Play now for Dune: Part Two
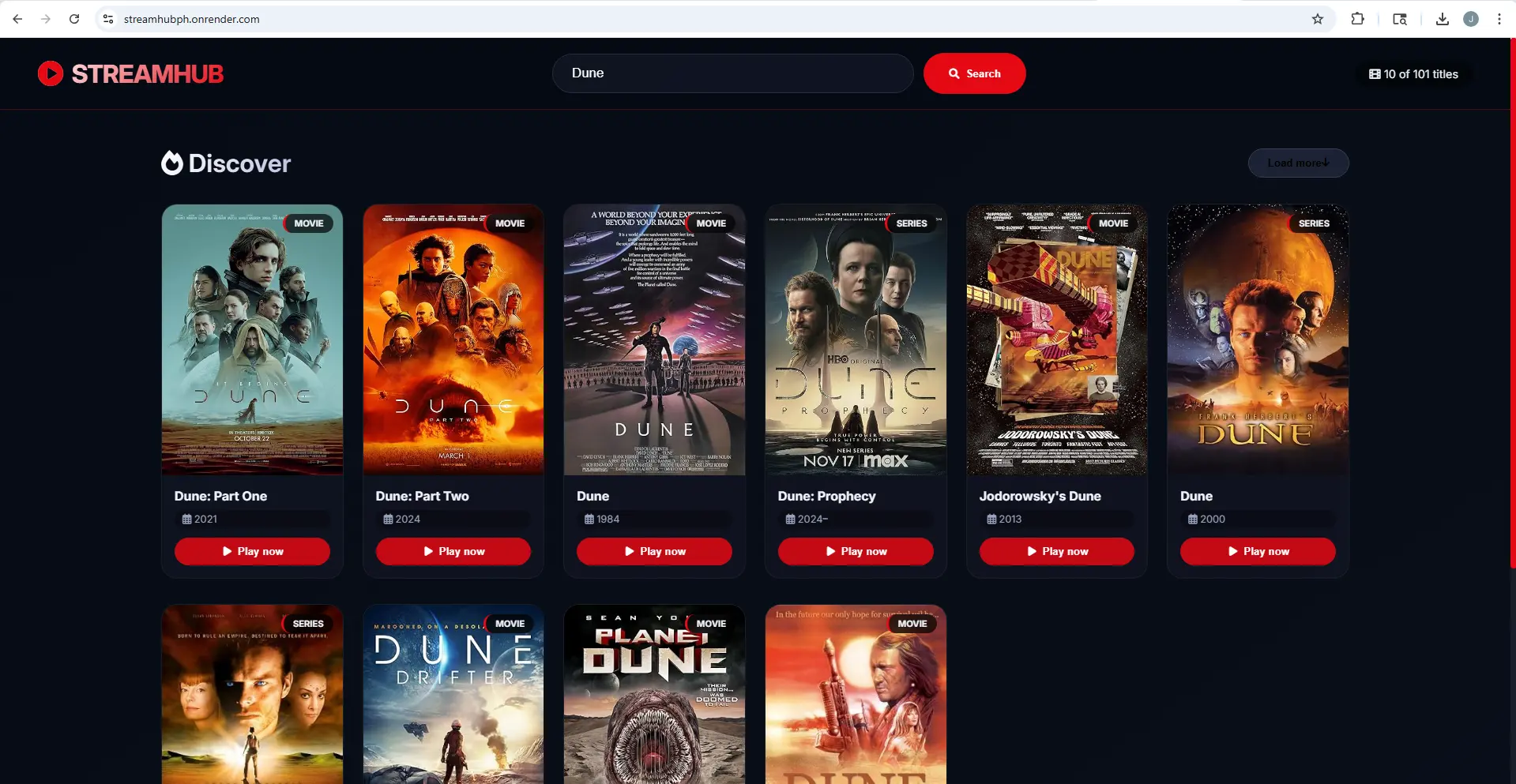 (x=453, y=551)
